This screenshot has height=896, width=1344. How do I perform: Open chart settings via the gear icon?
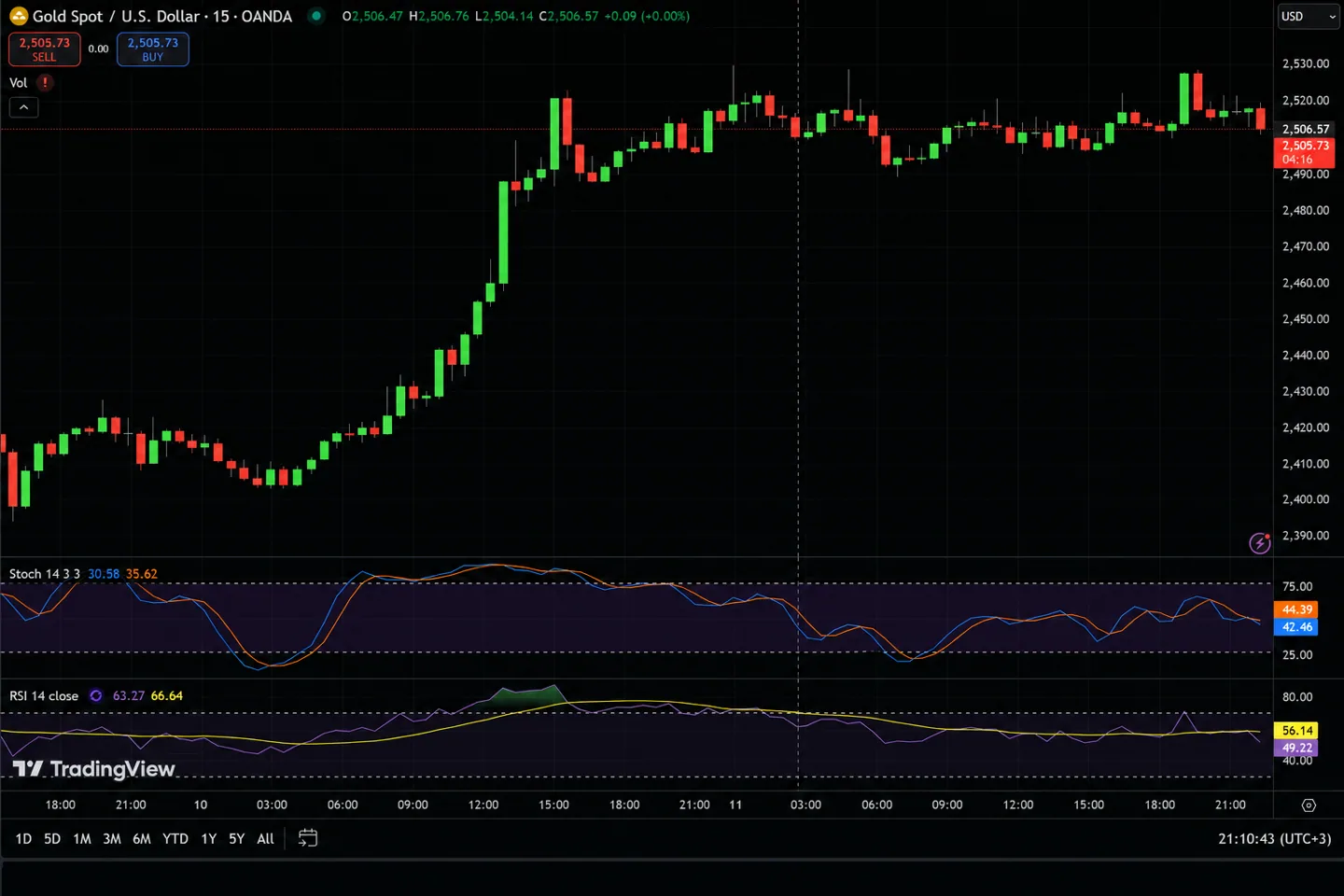coord(1309,805)
